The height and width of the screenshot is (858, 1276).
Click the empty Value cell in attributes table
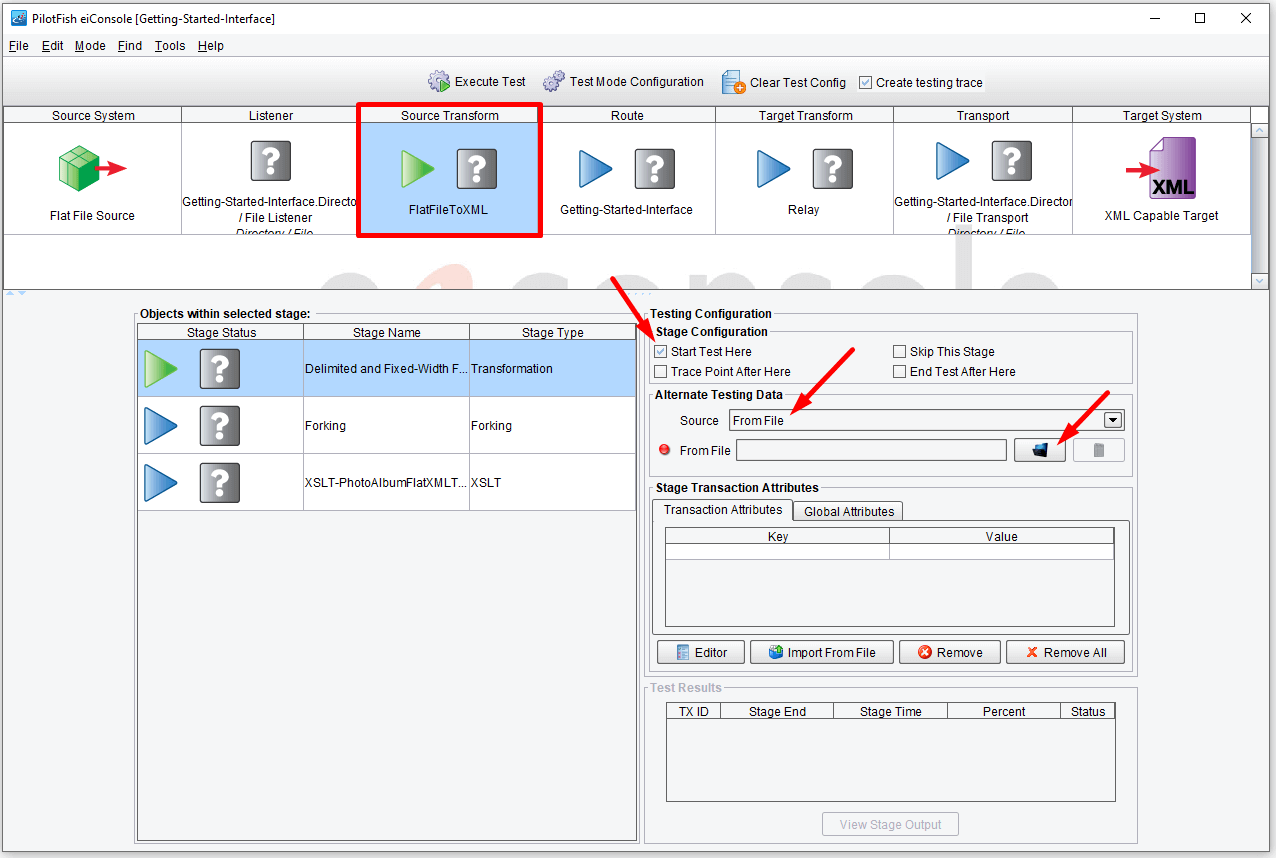pos(1001,552)
